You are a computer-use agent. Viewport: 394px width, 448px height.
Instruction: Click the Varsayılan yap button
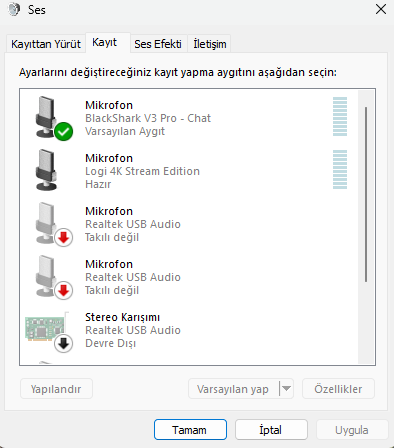(233, 389)
